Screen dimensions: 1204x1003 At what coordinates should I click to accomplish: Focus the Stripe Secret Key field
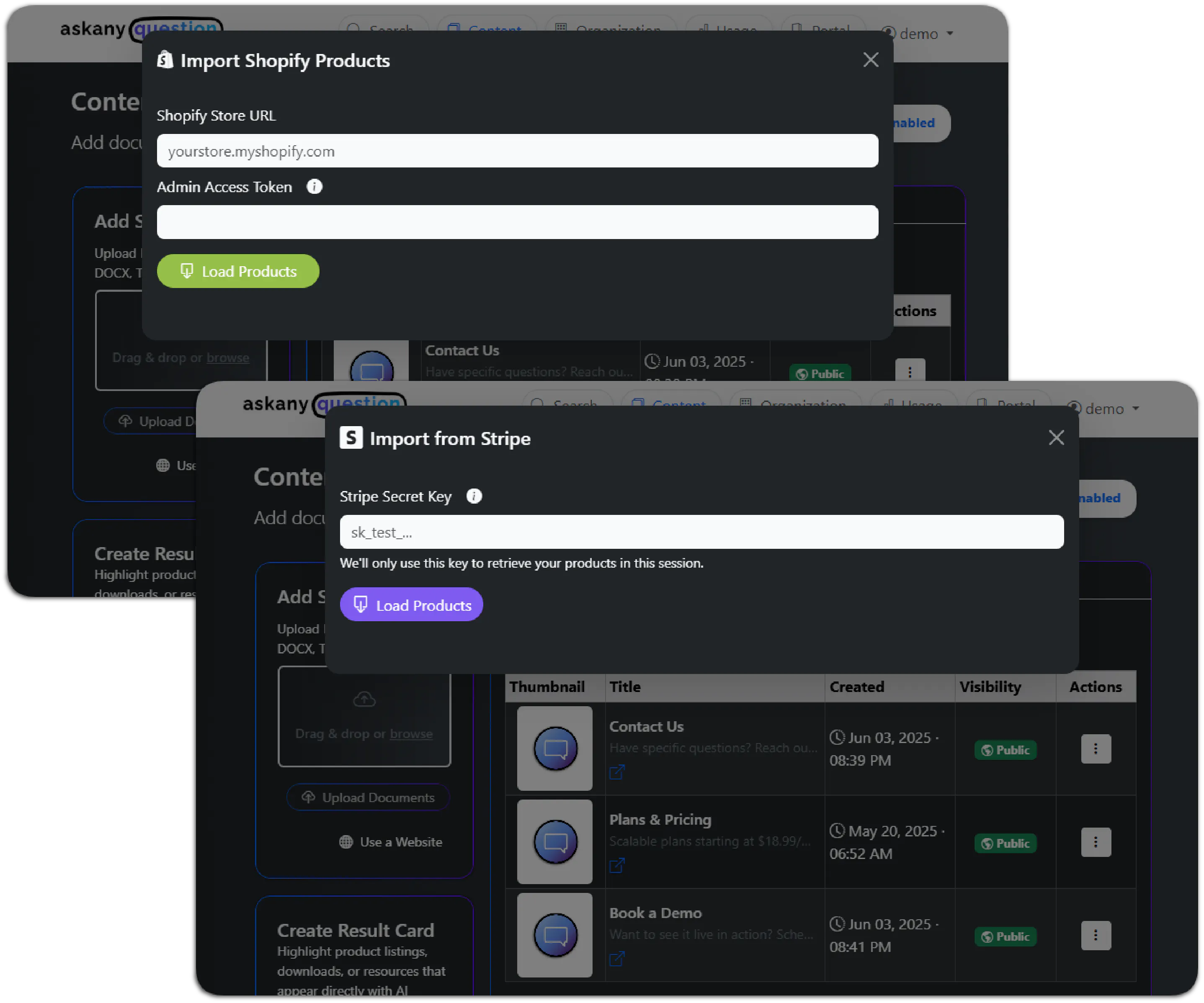click(702, 532)
